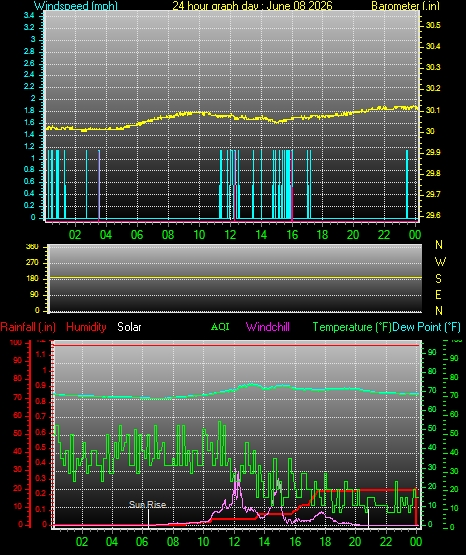Click windspeed scale value 2.2
Screen dimensions: 466x555
[29, 86]
